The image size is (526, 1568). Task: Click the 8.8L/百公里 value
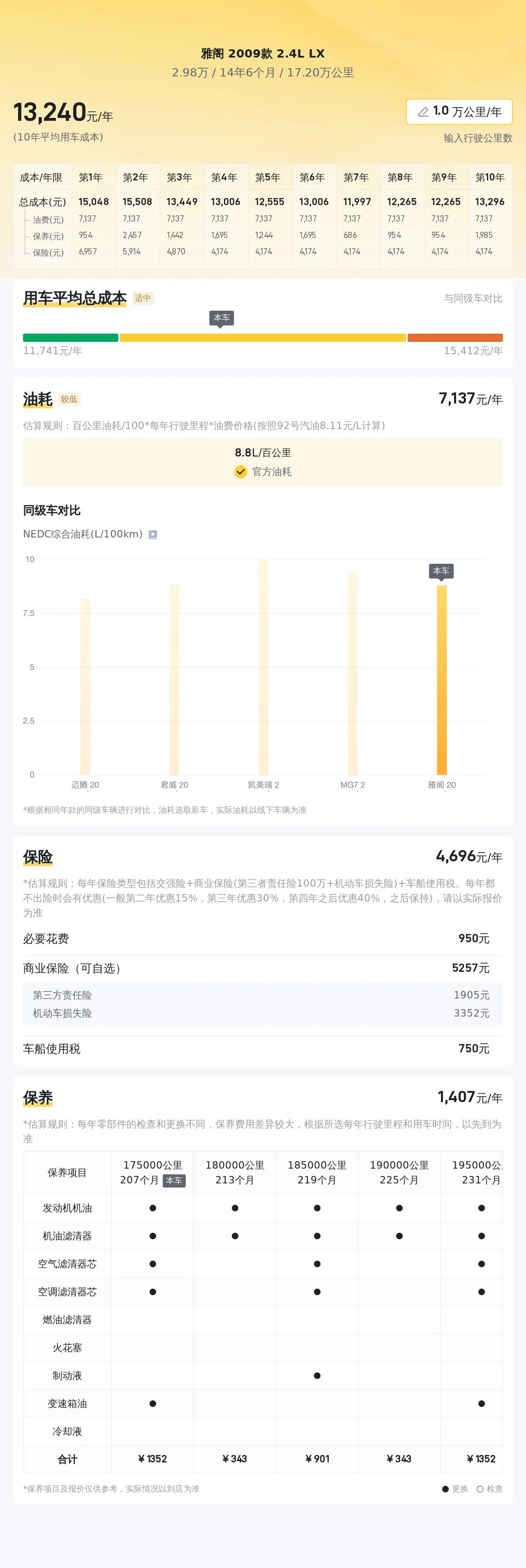[263, 453]
